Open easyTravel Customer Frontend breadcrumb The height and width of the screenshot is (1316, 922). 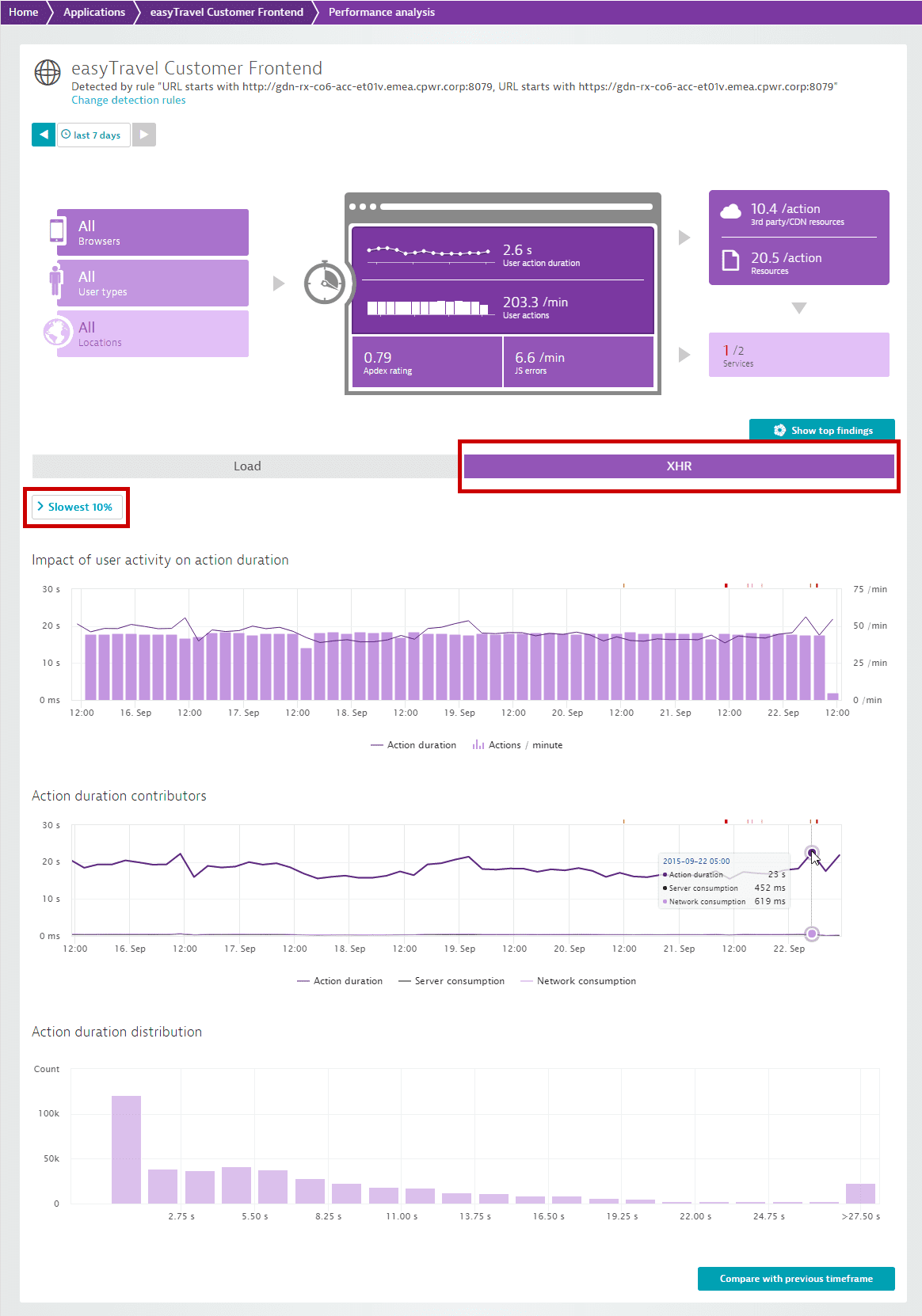coord(227,12)
